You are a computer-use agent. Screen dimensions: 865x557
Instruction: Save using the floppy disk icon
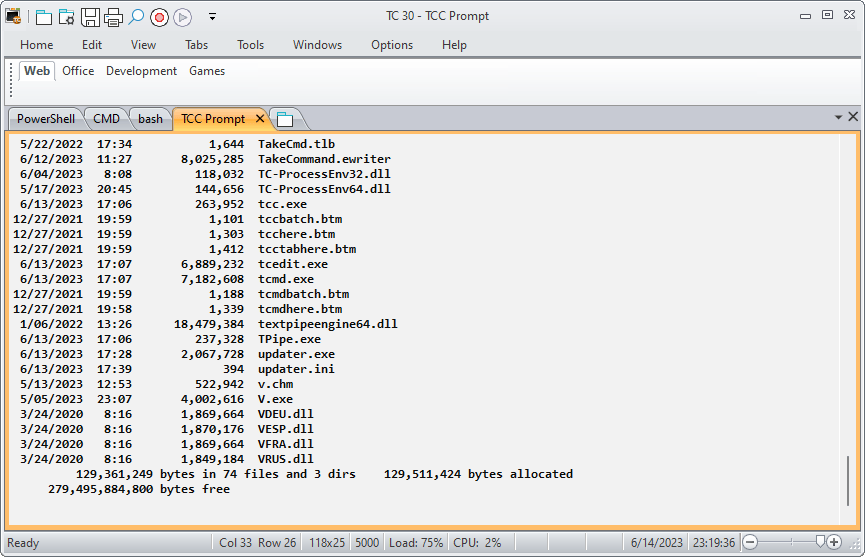(x=90, y=18)
